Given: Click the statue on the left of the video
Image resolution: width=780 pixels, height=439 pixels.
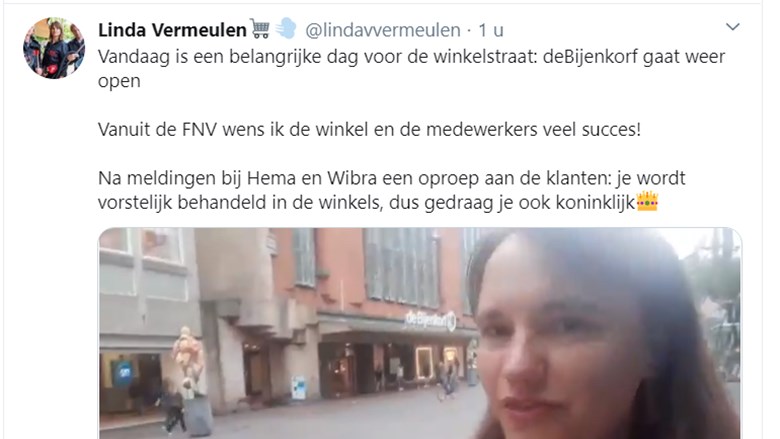Looking at the screenshot, I should point(188,362).
